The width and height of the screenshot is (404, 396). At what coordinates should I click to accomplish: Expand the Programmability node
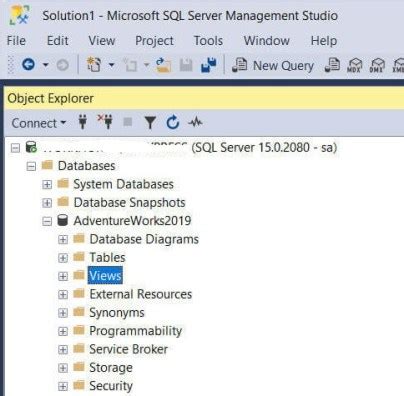click(x=63, y=331)
